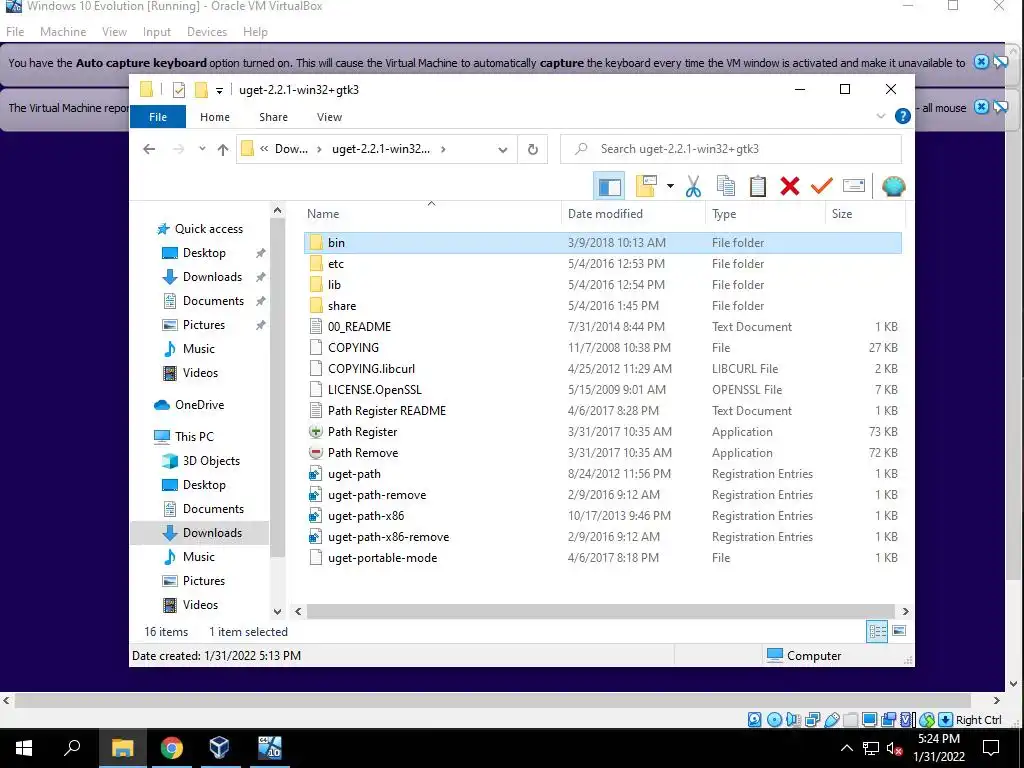The image size is (1024, 768).
Task: Click the Copy pages icon in toolbar
Action: (x=726, y=186)
